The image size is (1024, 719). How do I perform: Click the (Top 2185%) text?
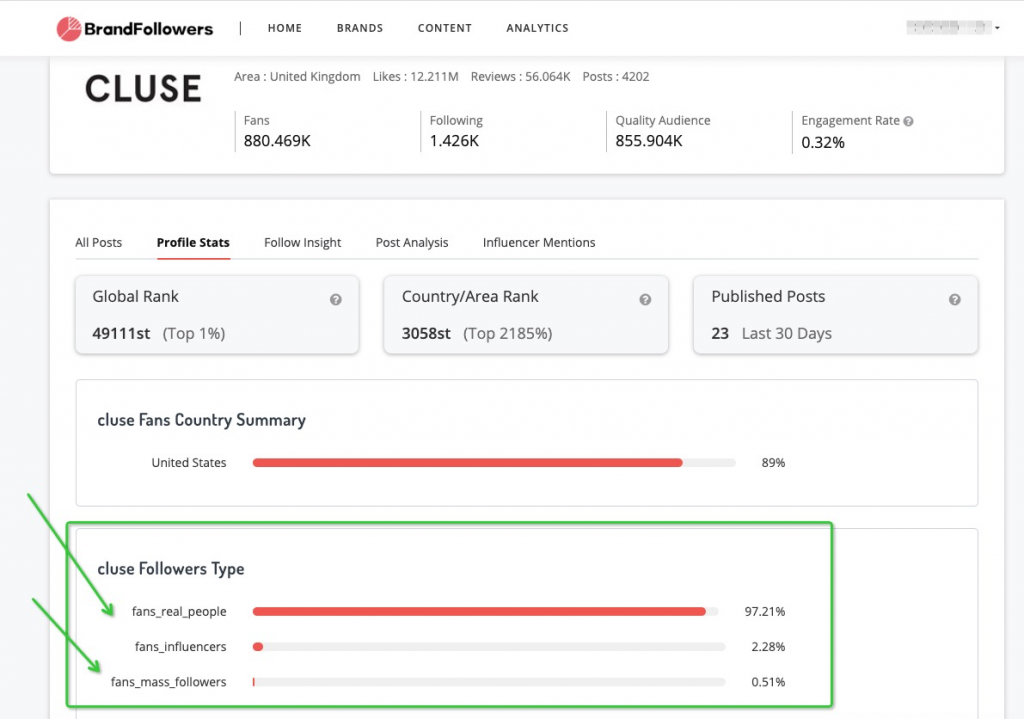click(x=507, y=333)
